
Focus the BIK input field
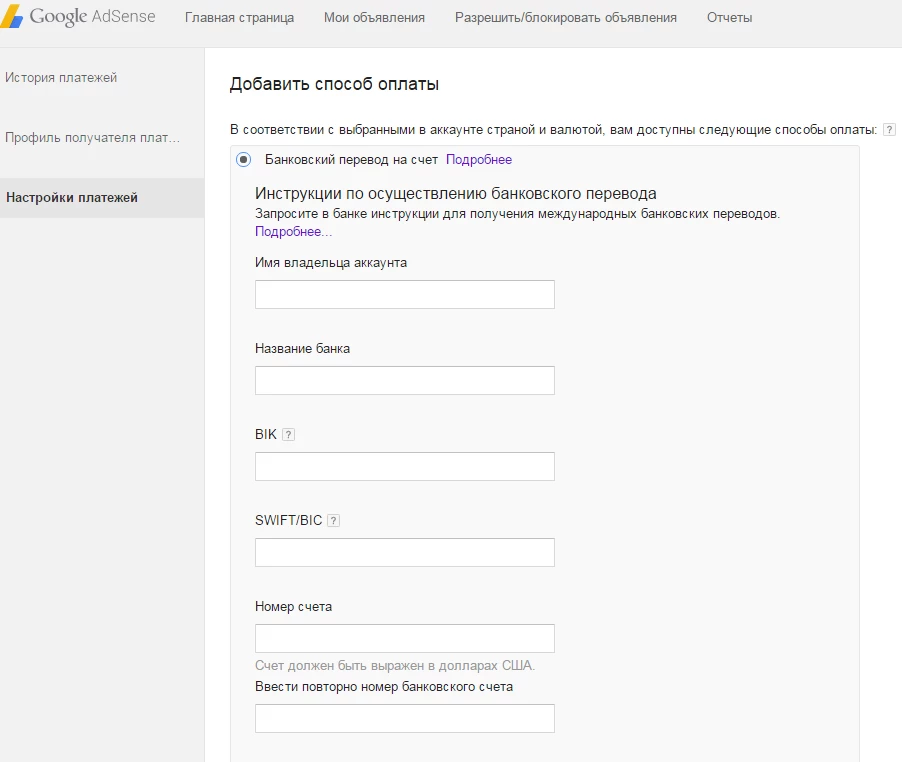tap(404, 466)
